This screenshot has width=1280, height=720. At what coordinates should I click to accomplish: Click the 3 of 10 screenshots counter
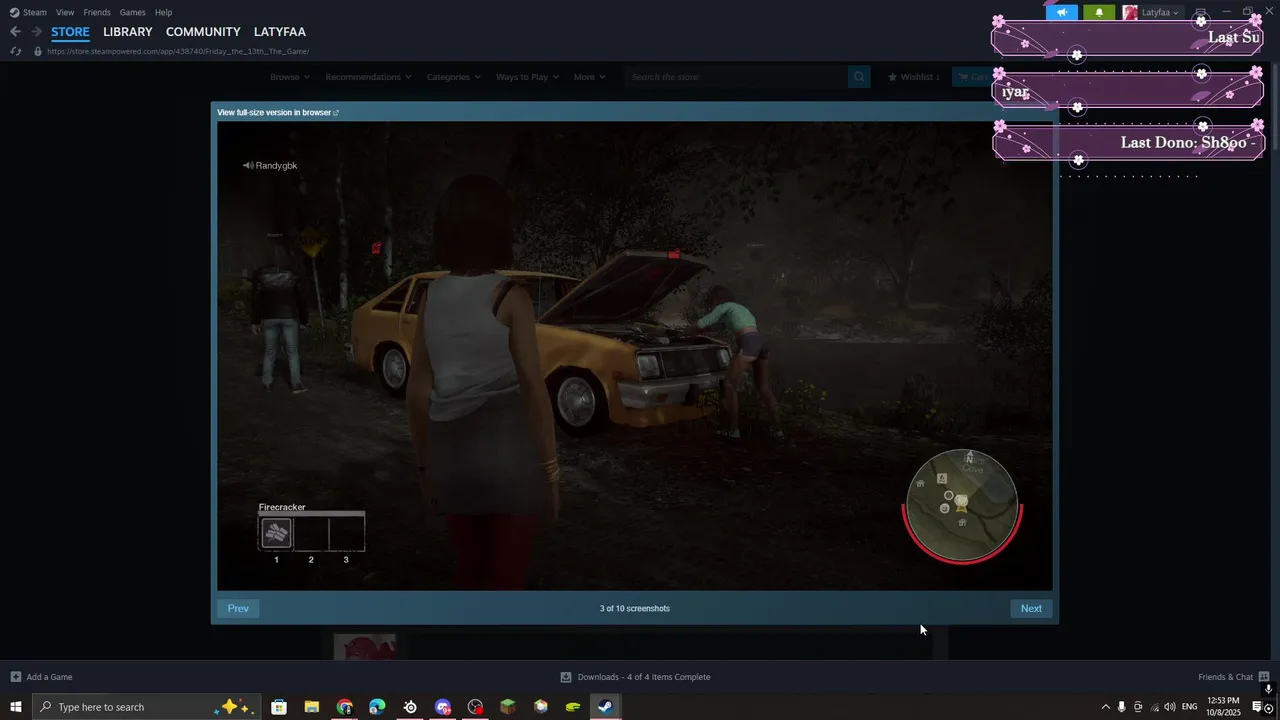tap(635, 608)
